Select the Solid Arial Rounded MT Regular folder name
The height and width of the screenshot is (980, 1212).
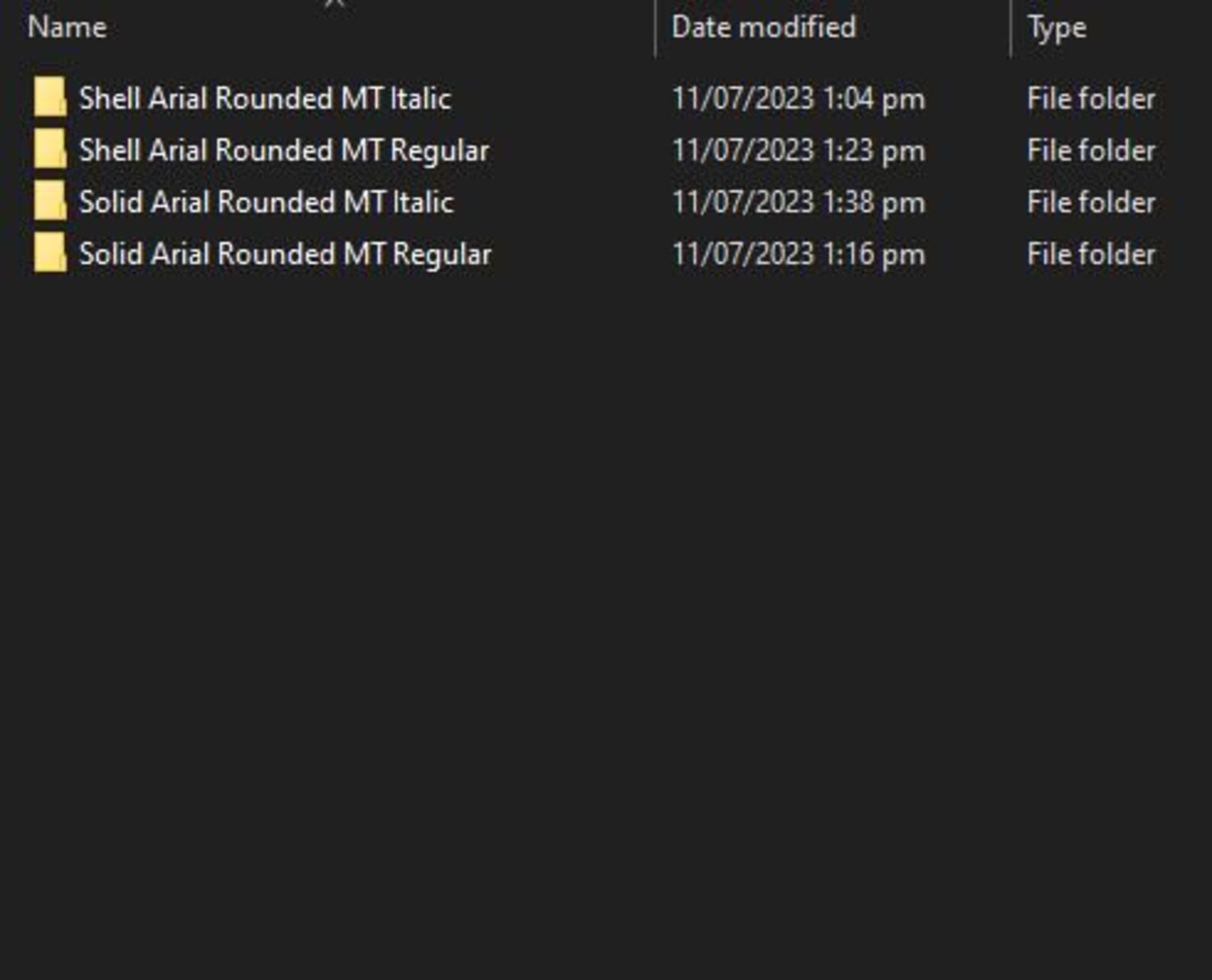tap(285, 255)
